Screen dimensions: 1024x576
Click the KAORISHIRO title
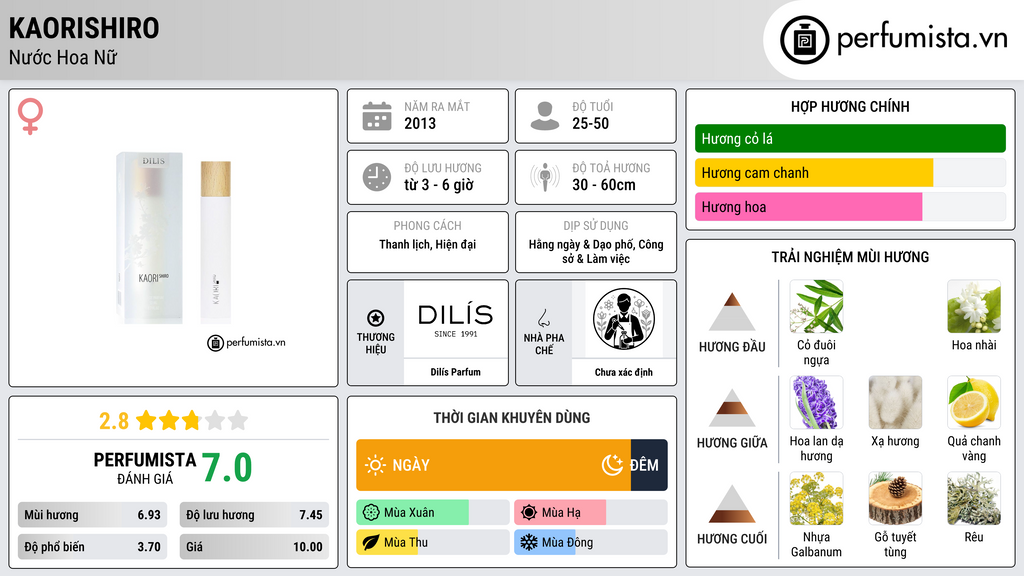[84, 28]
